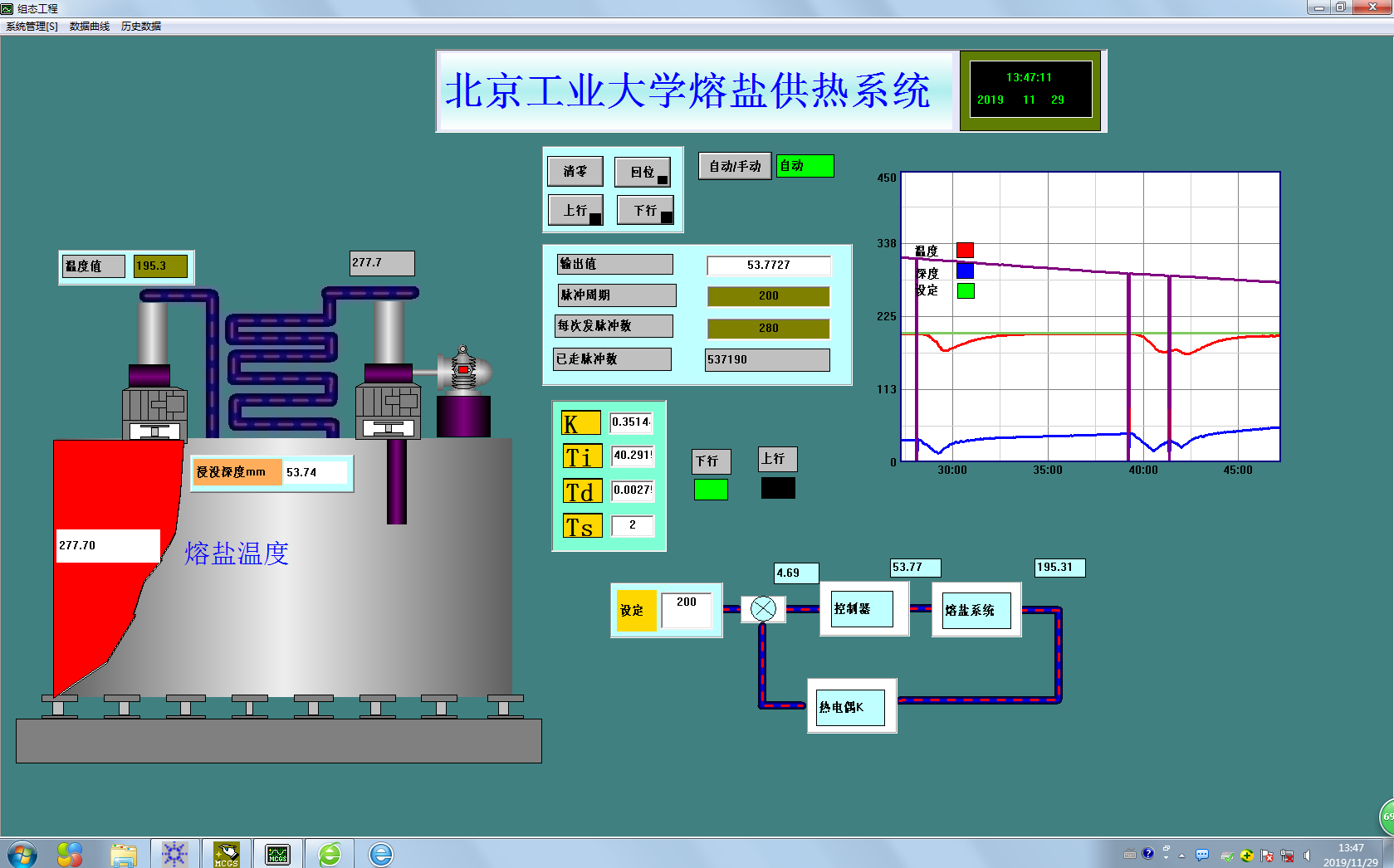Edit the Td parameter value field
Viewport: 1394px width, 868px height.
pyautogui.click(x=633, y=490)
